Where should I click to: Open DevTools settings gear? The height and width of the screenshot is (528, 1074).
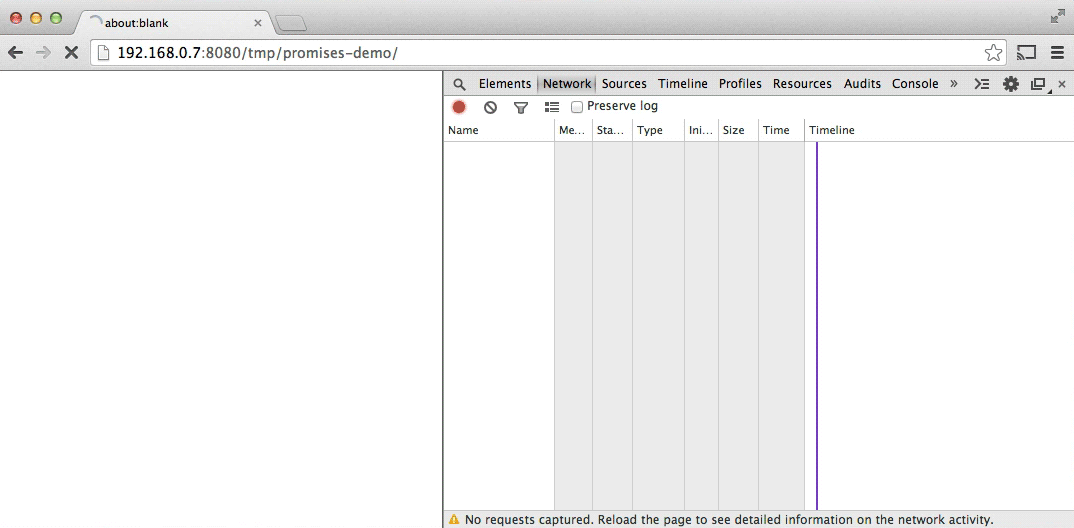pyautogui.click(x=1011, y=84)
